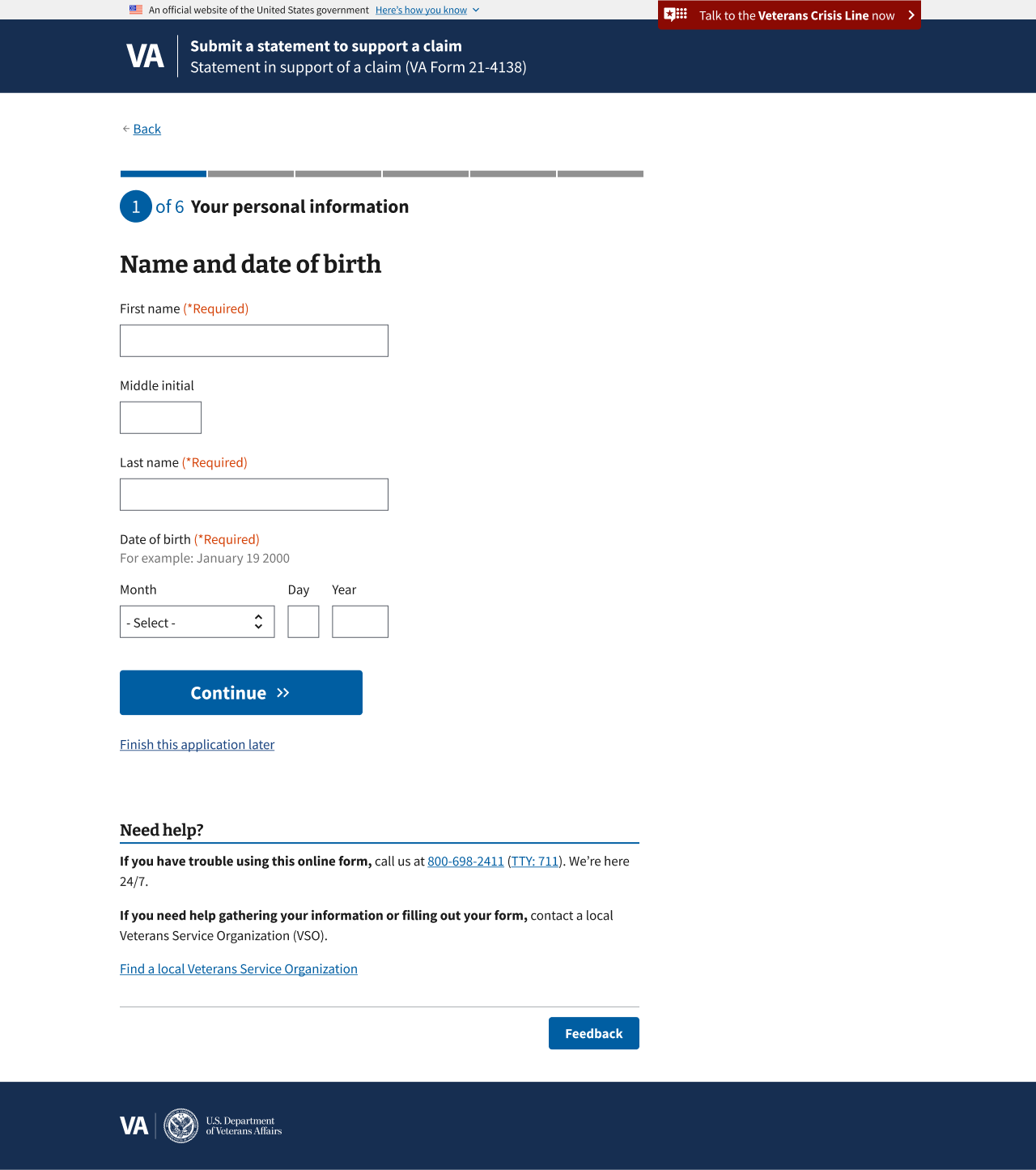Click the Veterans Crisis Line chat icon
The height and width of the screenshot is (1170, 1036).
[676, 15]
